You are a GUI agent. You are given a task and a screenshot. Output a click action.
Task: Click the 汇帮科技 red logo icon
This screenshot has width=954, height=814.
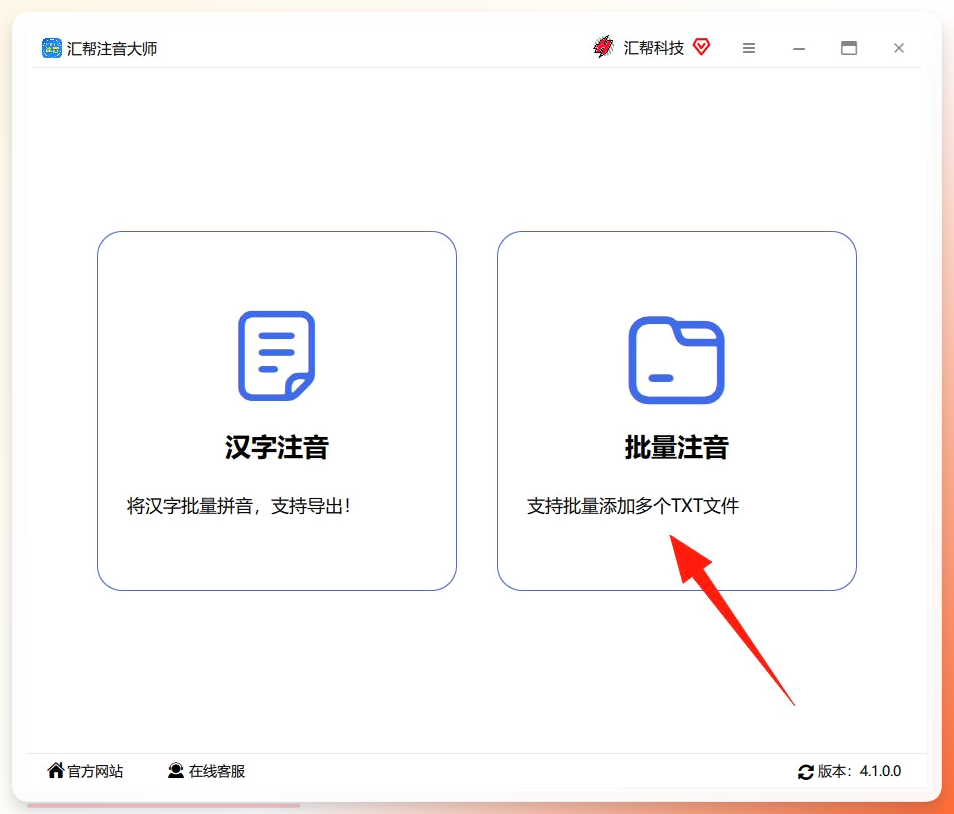point(604,47)
